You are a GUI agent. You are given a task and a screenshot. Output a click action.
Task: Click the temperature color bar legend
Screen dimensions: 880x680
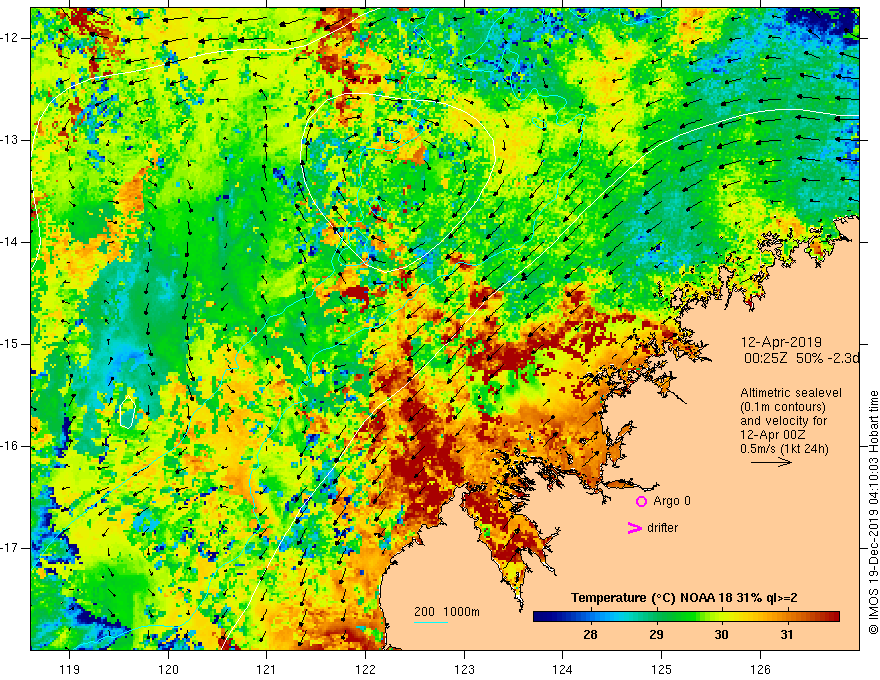click(x=686, y=617)
